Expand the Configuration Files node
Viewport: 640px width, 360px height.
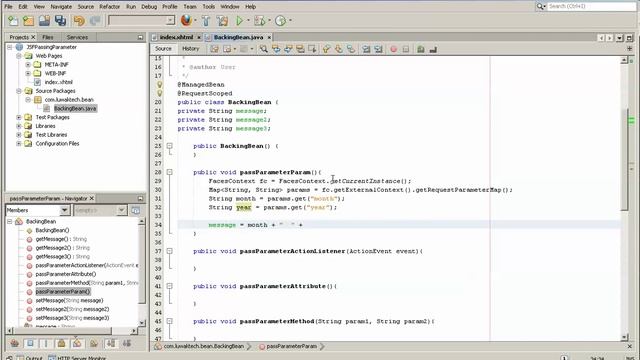pos(19,144)
